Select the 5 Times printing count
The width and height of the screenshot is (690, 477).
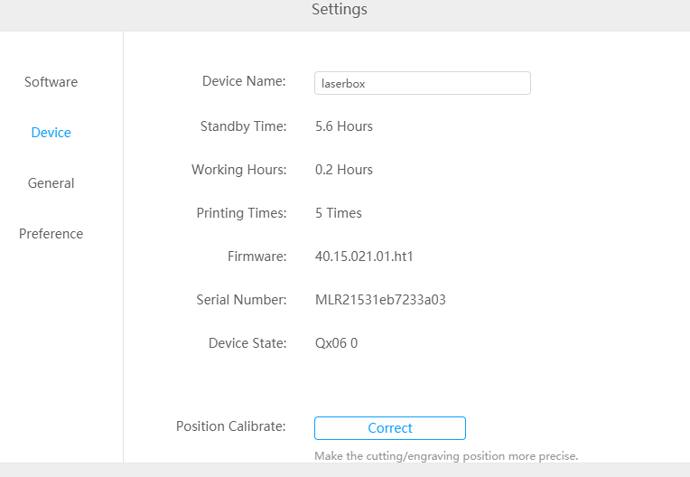pos(338,213)
